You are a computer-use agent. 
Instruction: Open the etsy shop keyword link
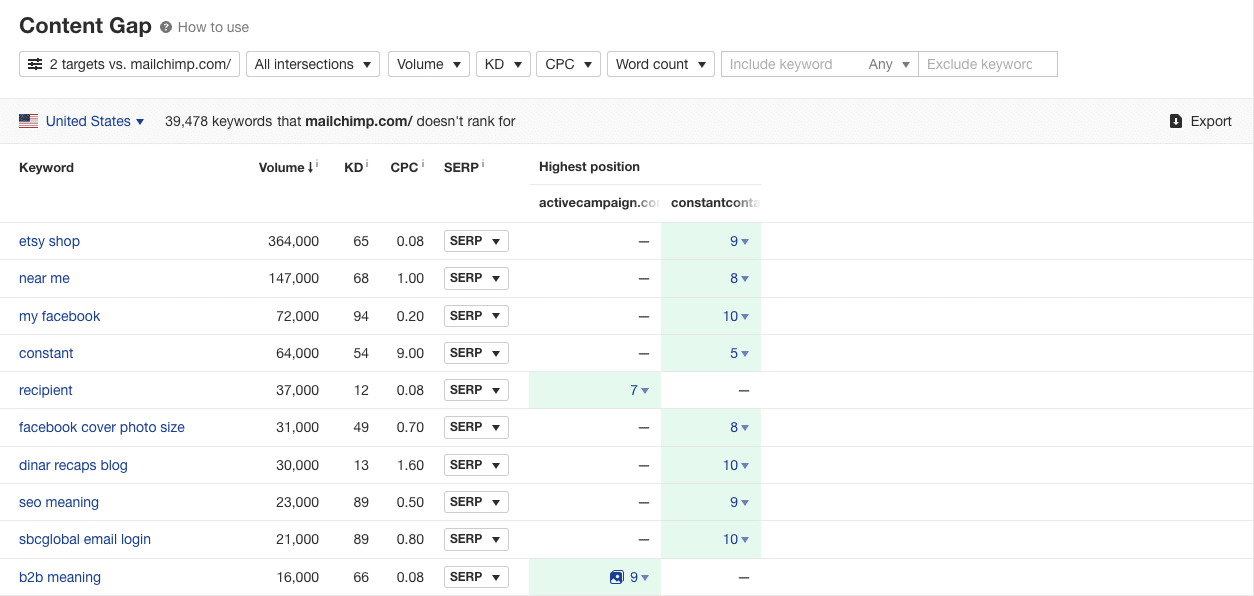pos(49,241)
